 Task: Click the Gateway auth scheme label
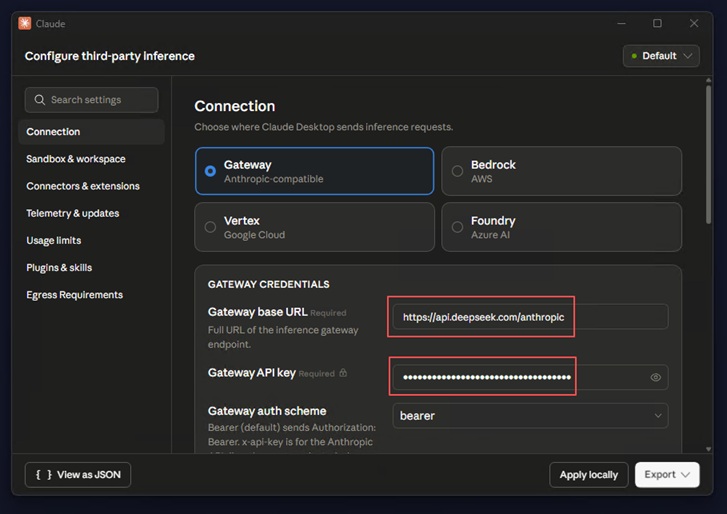click(x=267, y=411)
